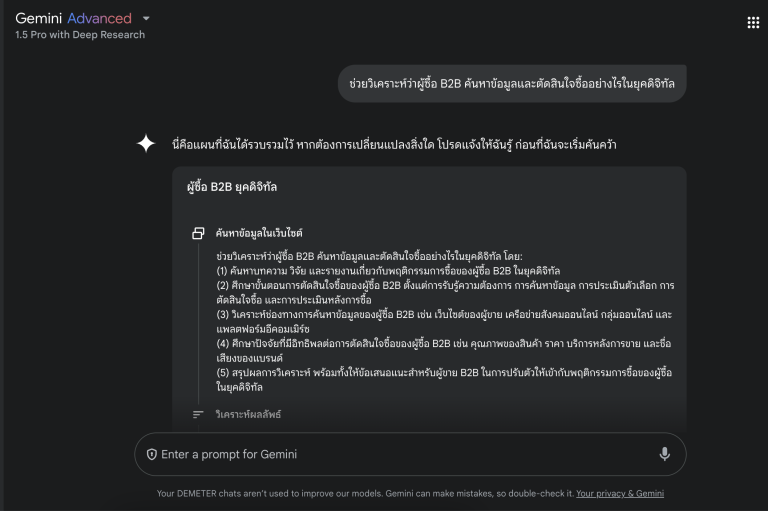The width and height of the screenshot is (768, 511).
Task: Click the นี่คือแผนที่ฉันได้รวบรวมไว้ response text
Action: pyautogui.click(x=394, y=144)
